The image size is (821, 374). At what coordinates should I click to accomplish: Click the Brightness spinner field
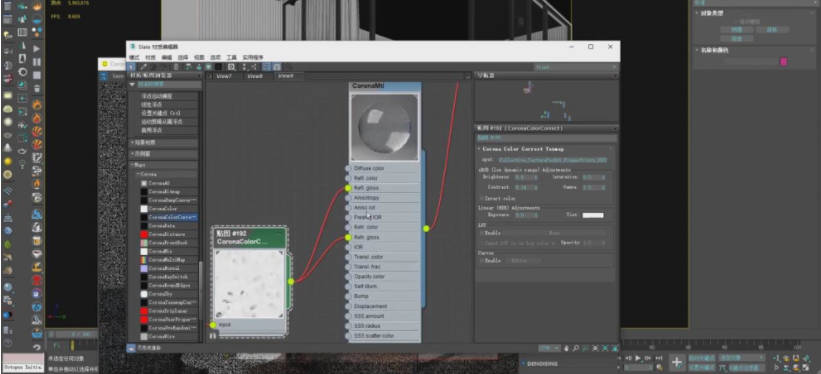click(526, 177)
